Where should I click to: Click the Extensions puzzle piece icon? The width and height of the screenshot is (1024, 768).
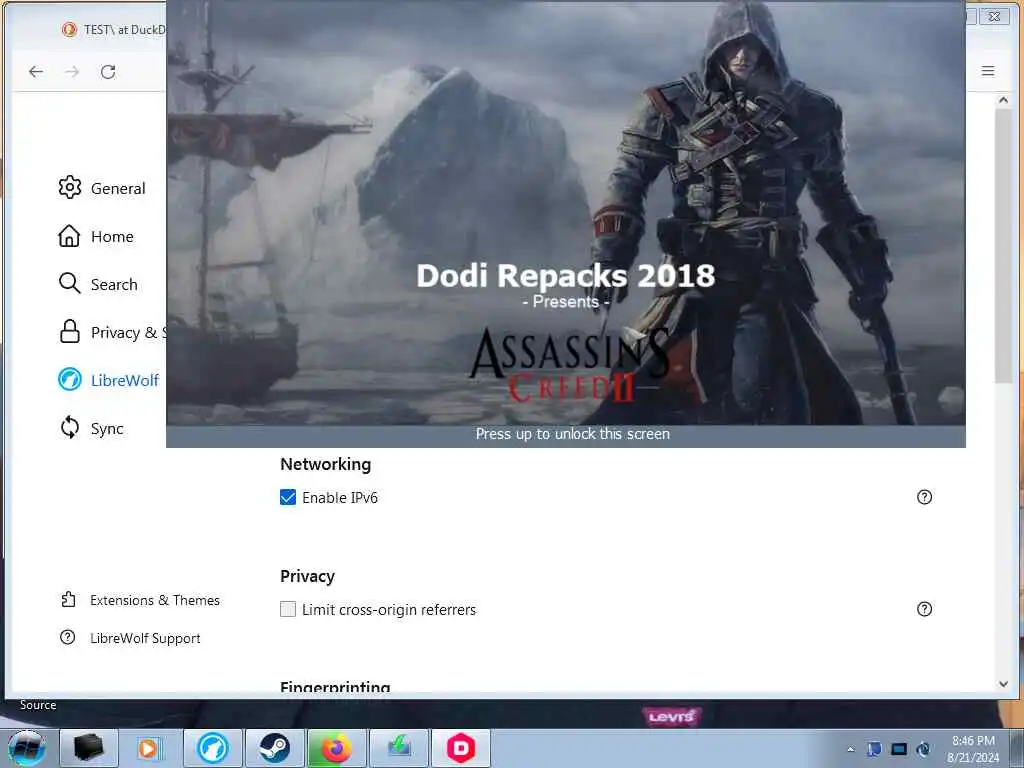pos(68,600)
